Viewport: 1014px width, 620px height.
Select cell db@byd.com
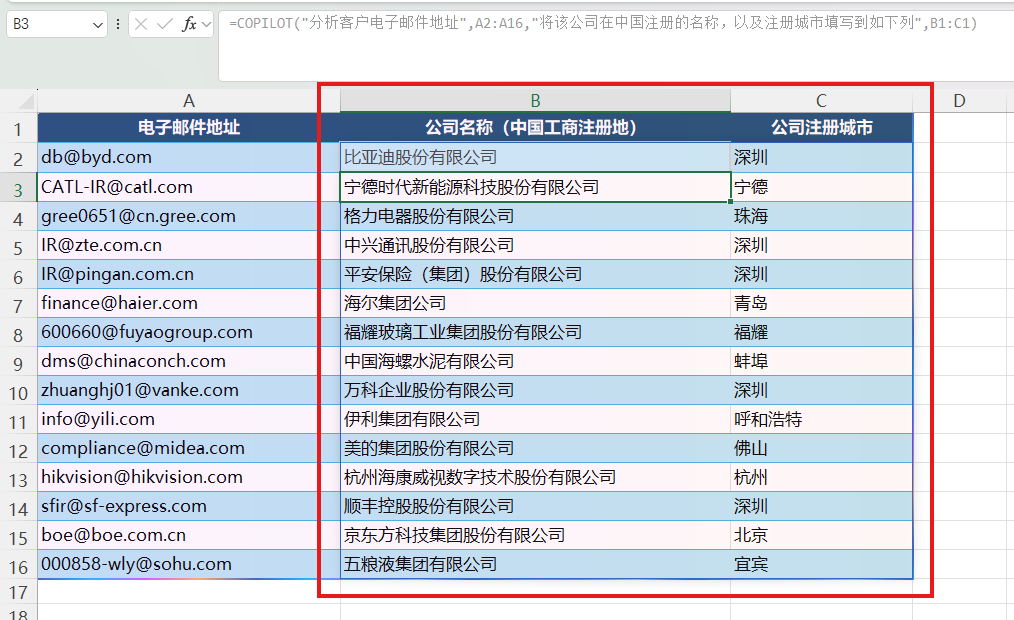(x=189, y=157)
